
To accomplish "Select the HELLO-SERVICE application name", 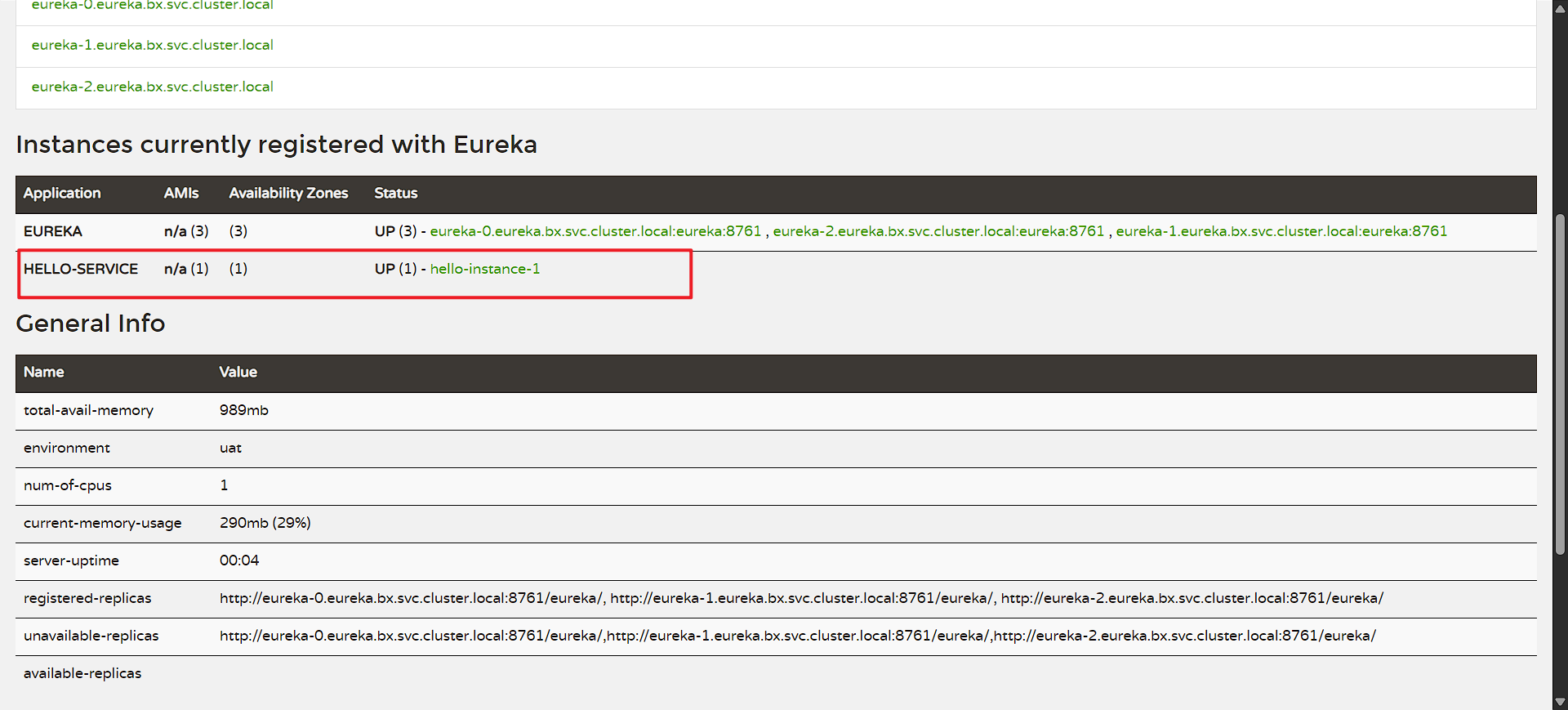I will point(81,269).
